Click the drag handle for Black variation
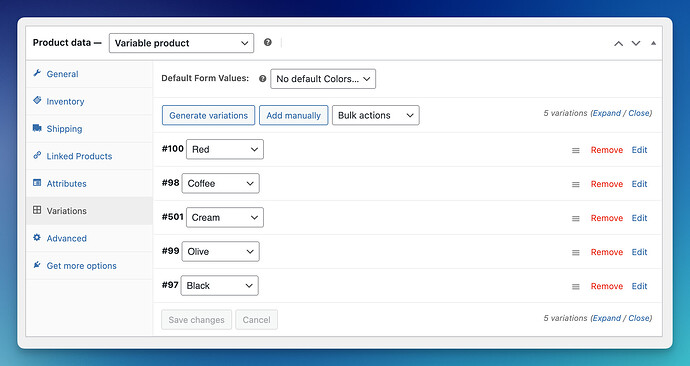This screenshot has width=690, height=366. 576,287
